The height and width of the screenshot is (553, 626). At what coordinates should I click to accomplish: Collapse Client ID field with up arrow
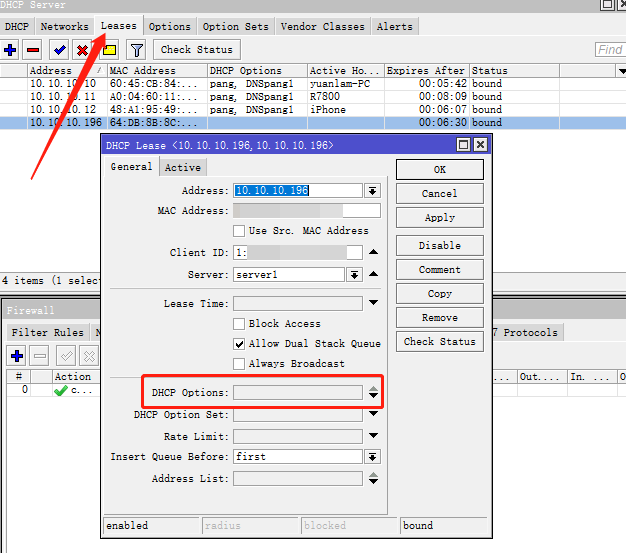tap(373, 252)
